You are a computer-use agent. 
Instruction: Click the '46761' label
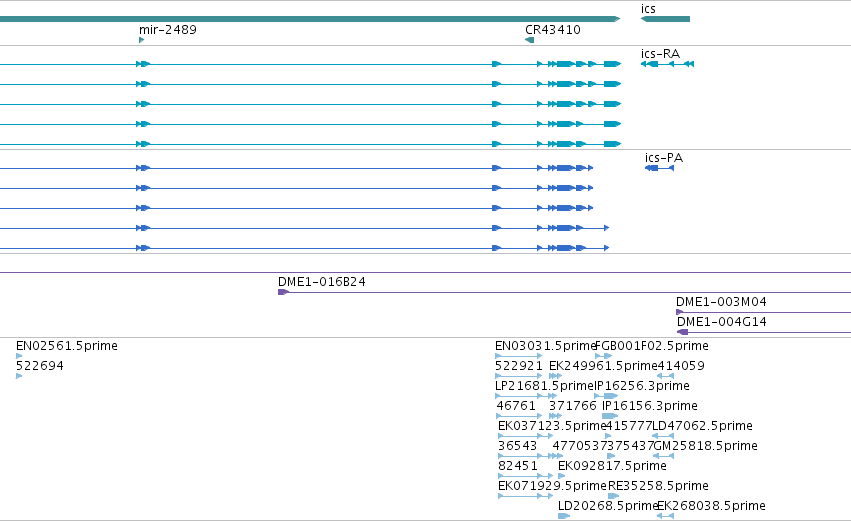[516, 406]
